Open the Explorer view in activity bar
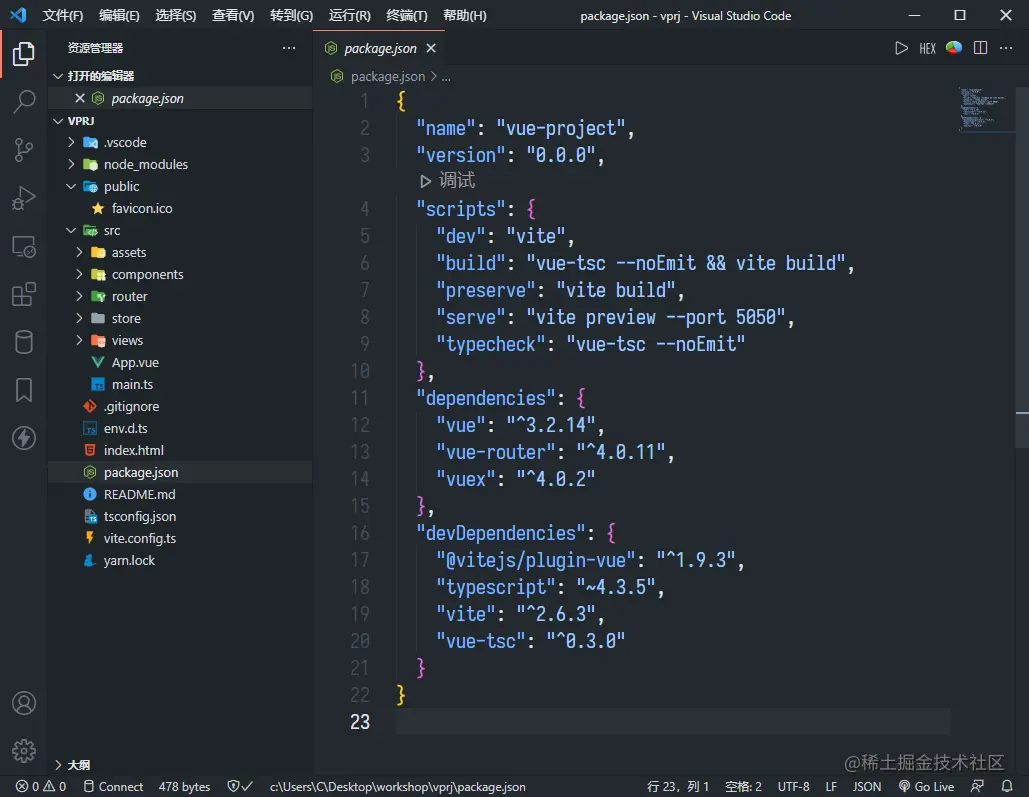 (x=24, y=54)
